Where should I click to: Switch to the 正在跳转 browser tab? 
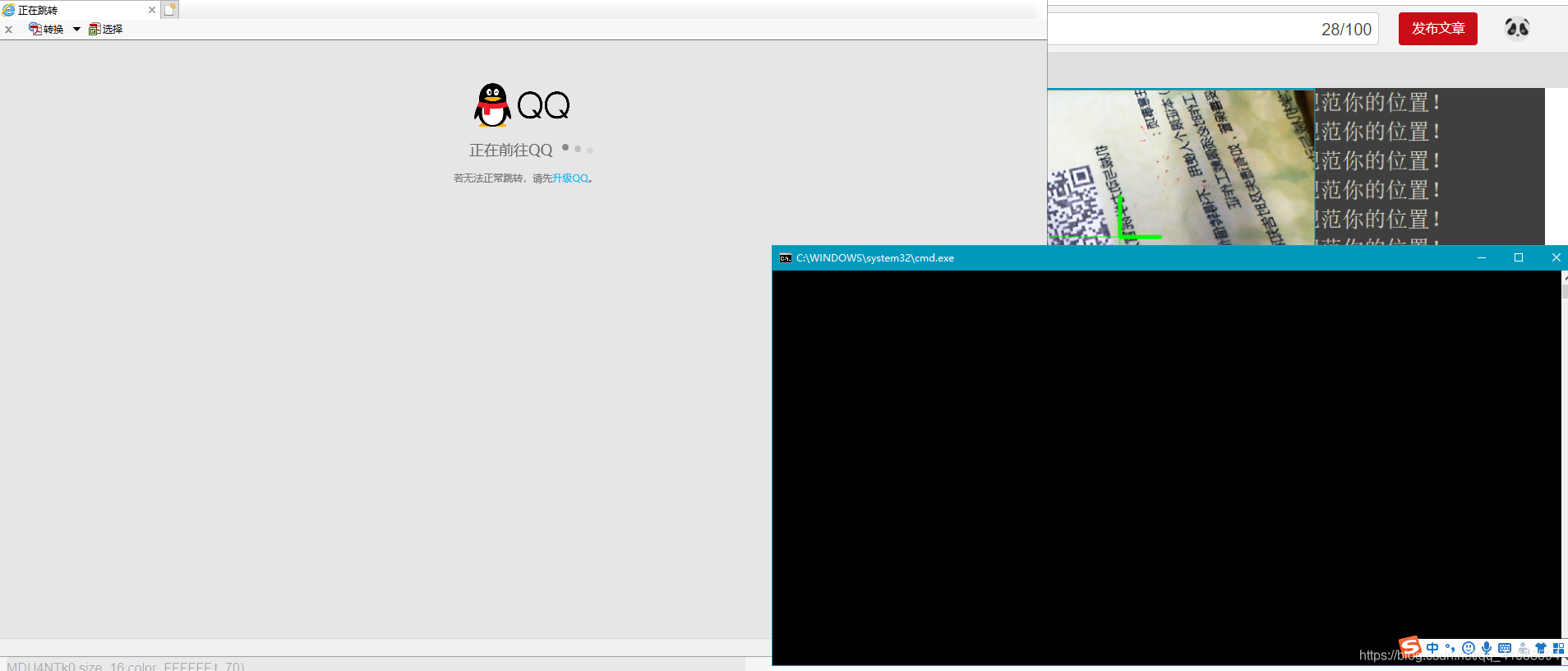[79, 10]
